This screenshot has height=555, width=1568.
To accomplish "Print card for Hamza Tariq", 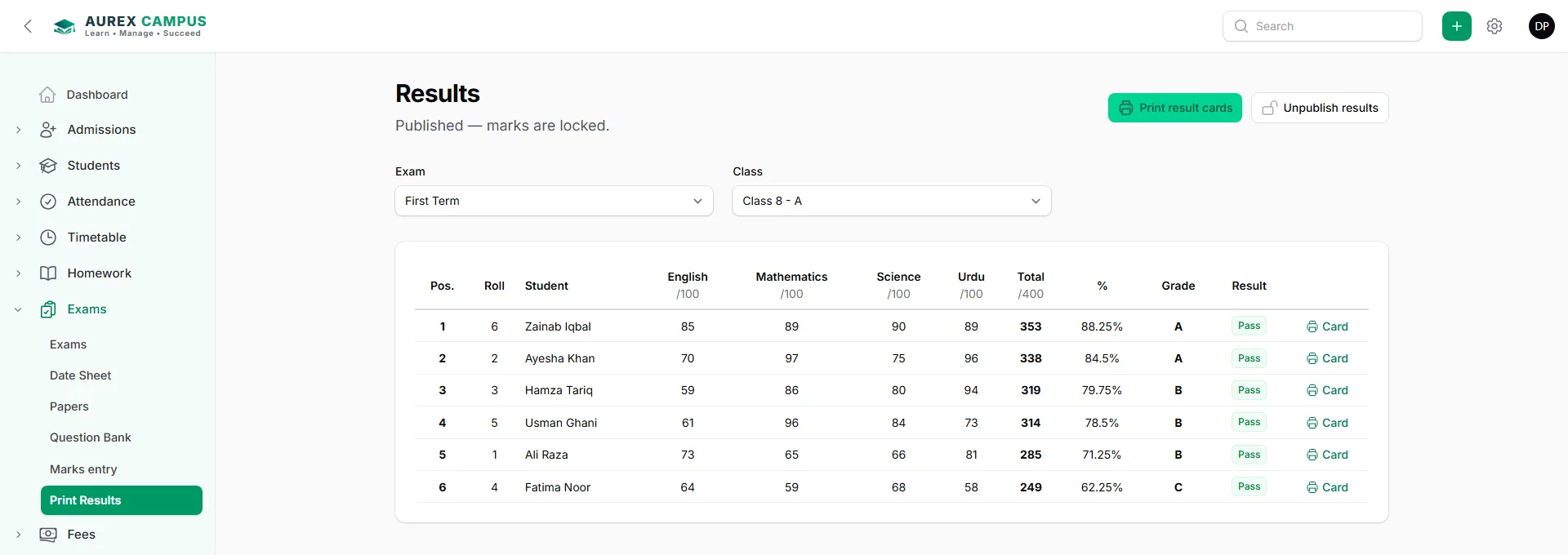I will (1327, 390).
